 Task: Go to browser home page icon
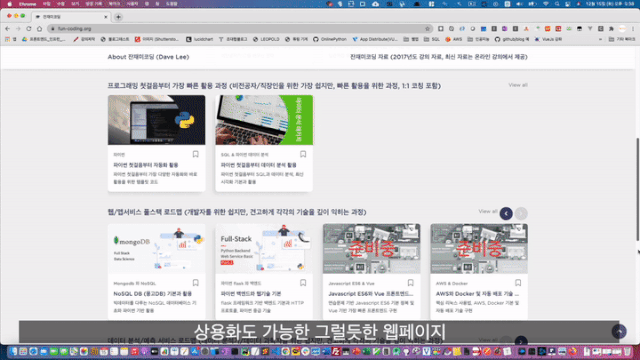click(x=39, y=29)
